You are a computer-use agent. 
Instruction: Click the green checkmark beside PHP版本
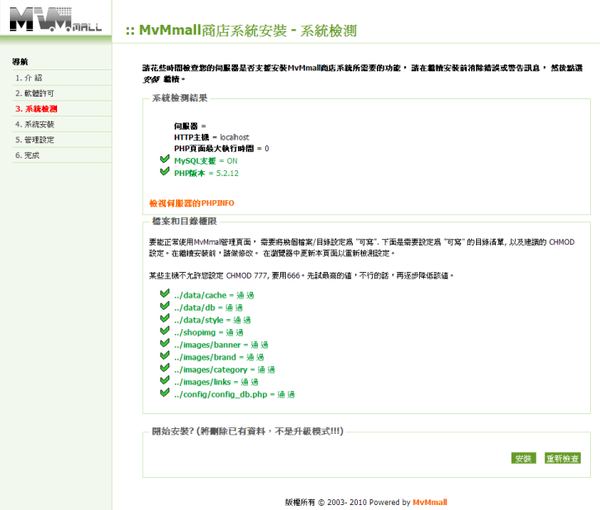click(x=165, y=171)
